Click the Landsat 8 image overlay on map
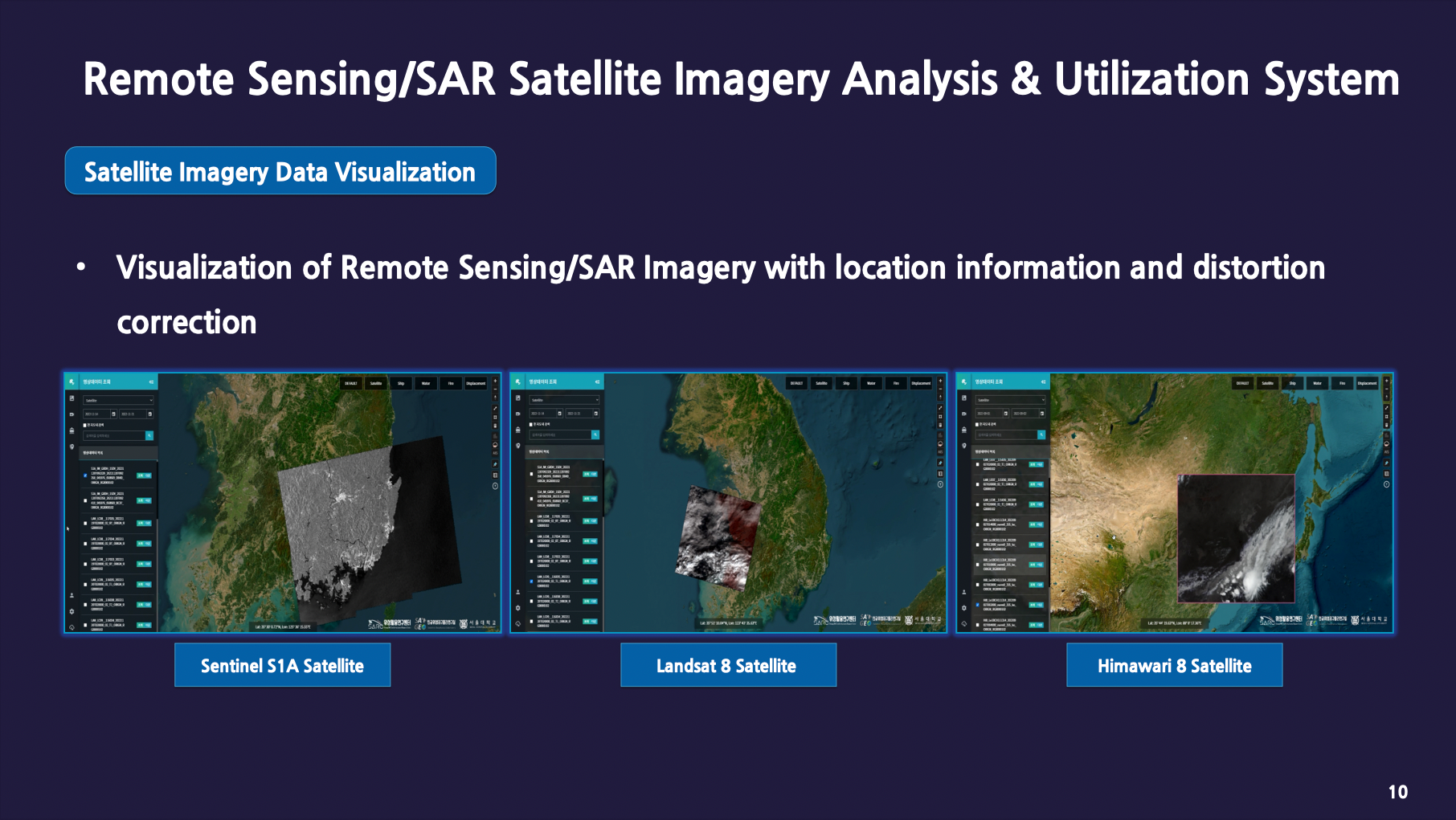The image size is (1456, 820). tap(718, 536)
